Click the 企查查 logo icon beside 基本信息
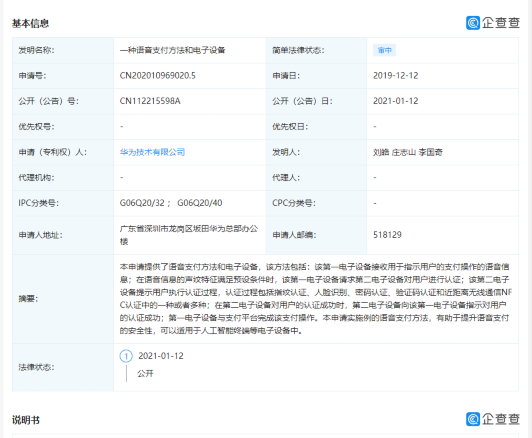This screenshot has width=532, height=438. click(473, 23)
